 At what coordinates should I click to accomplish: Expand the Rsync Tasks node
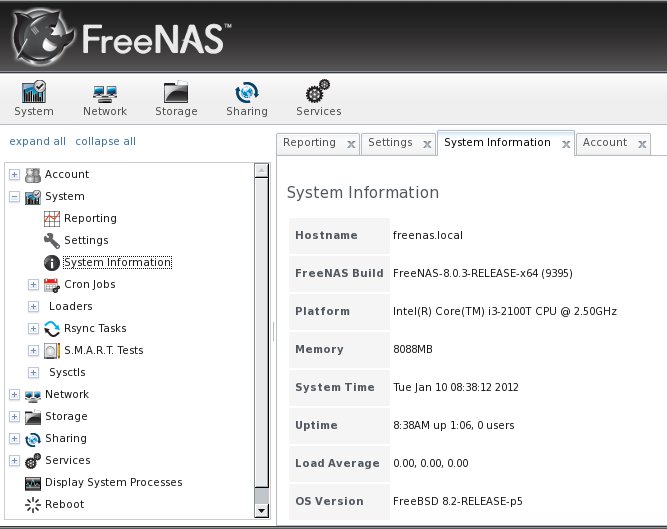[33, 329]
